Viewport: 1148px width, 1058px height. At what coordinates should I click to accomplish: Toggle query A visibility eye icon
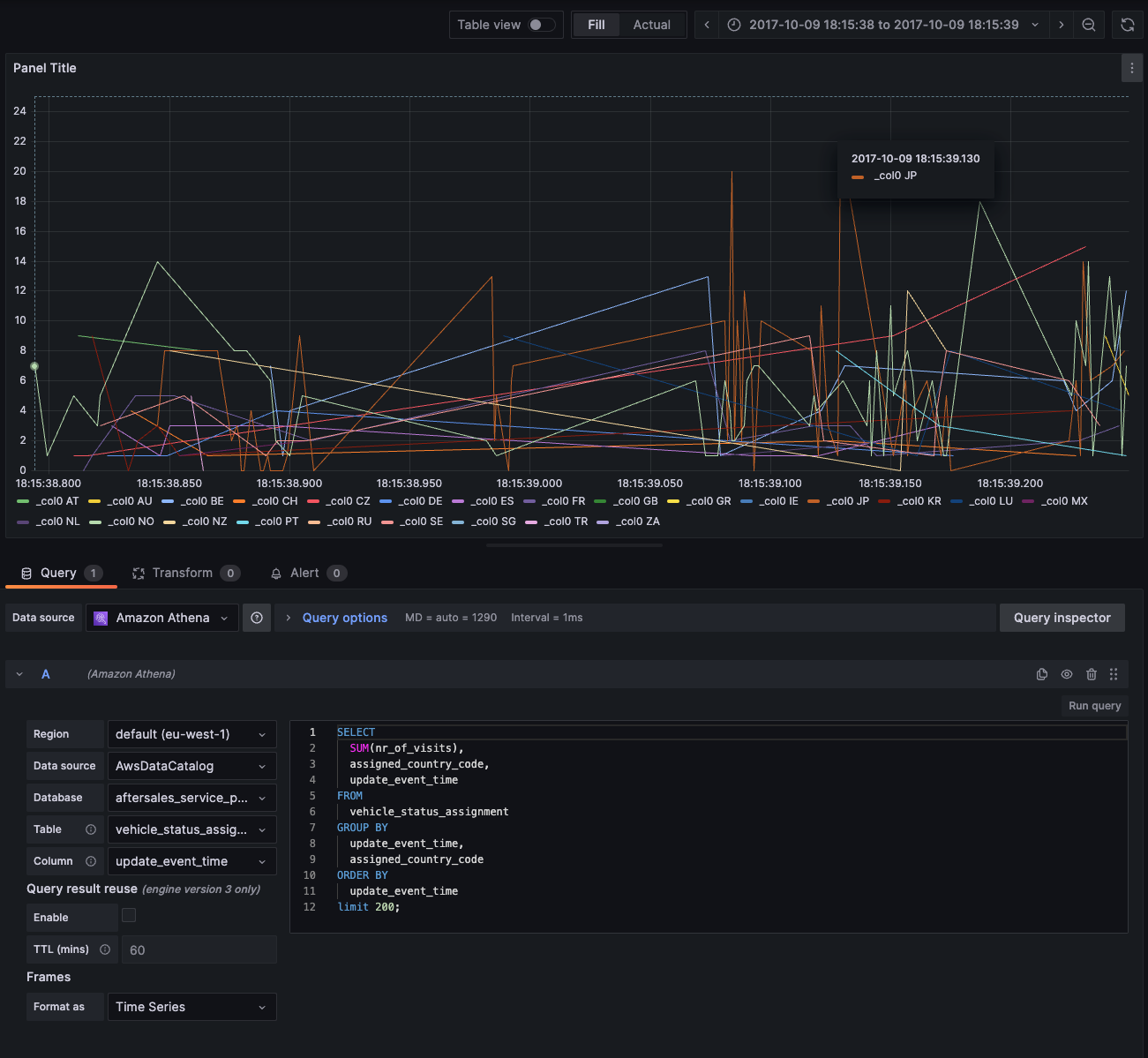click(1067, 674)
